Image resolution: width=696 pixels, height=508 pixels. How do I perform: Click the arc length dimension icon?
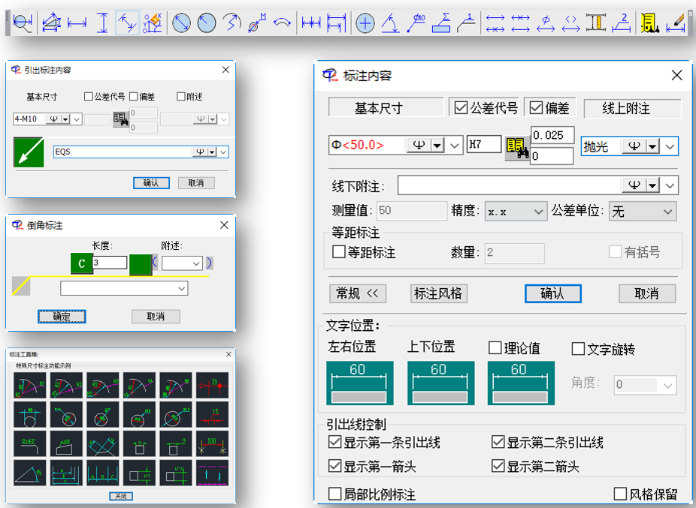pyautogui.click(x=282, y=22)
